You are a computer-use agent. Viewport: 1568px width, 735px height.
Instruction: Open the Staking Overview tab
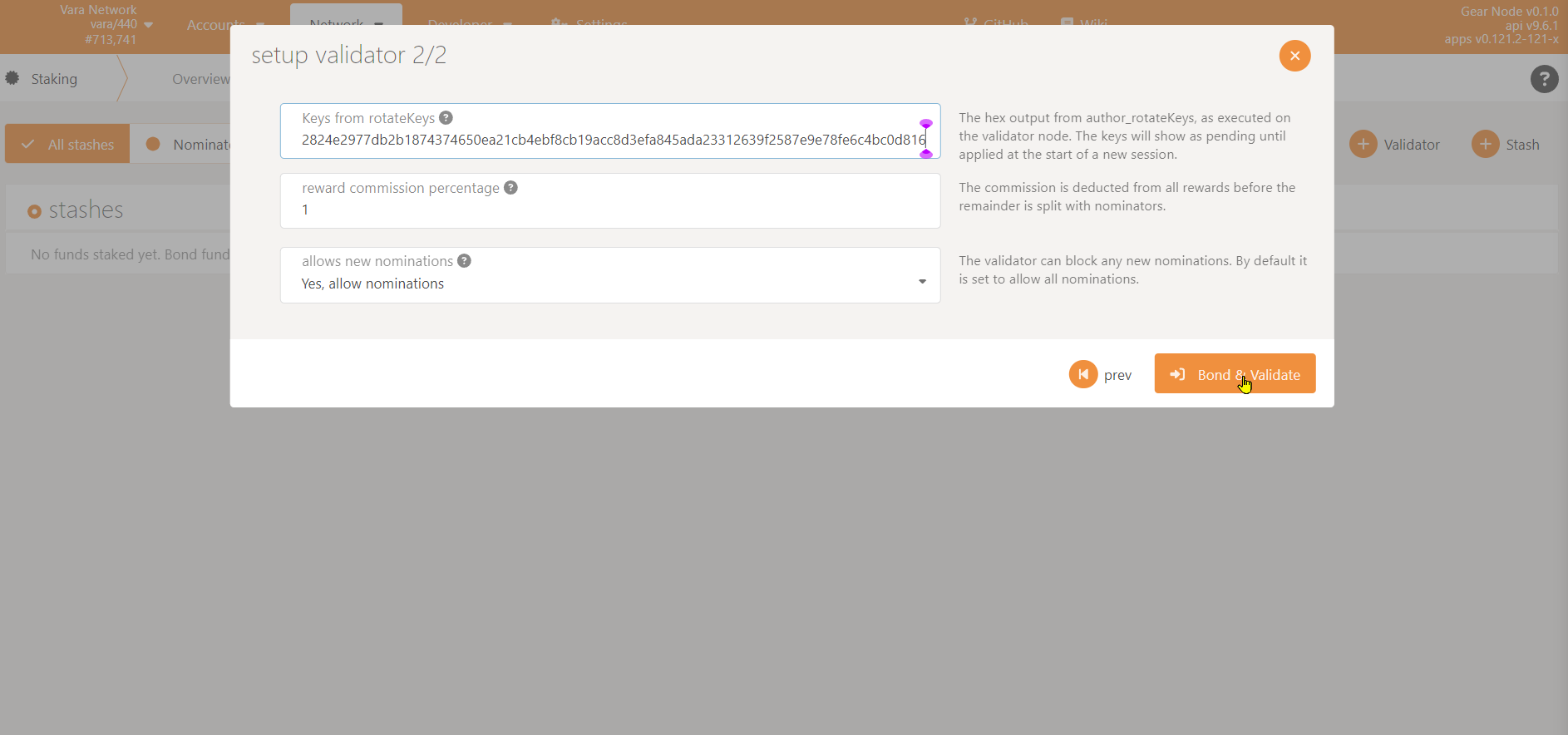pos(200,79)
